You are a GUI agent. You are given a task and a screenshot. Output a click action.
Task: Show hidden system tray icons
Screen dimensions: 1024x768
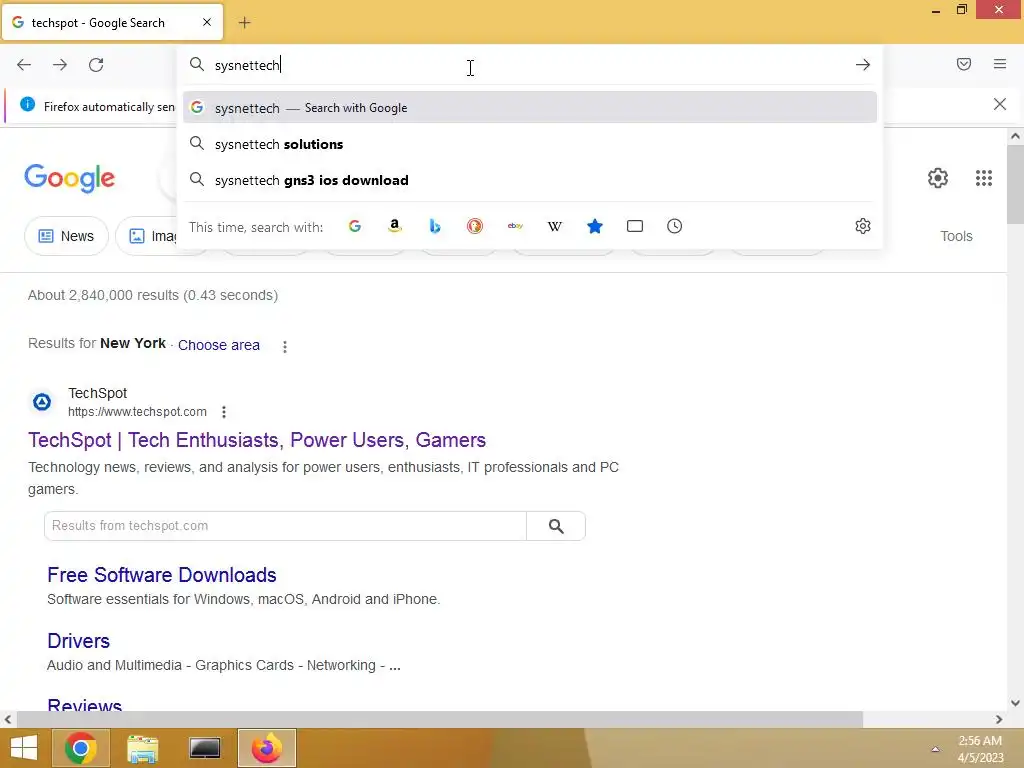point(935,749)
